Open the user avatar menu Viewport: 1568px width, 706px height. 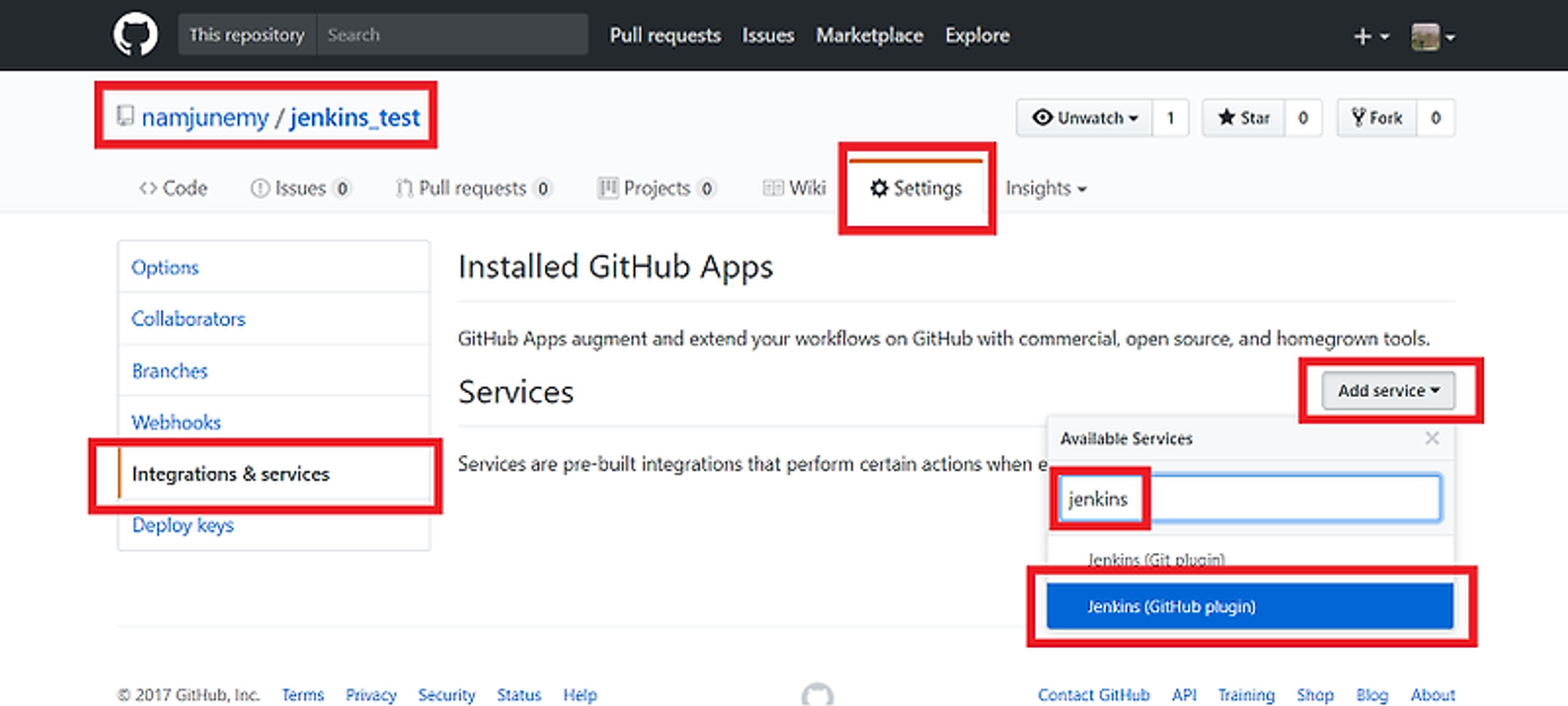point(1433,36)
